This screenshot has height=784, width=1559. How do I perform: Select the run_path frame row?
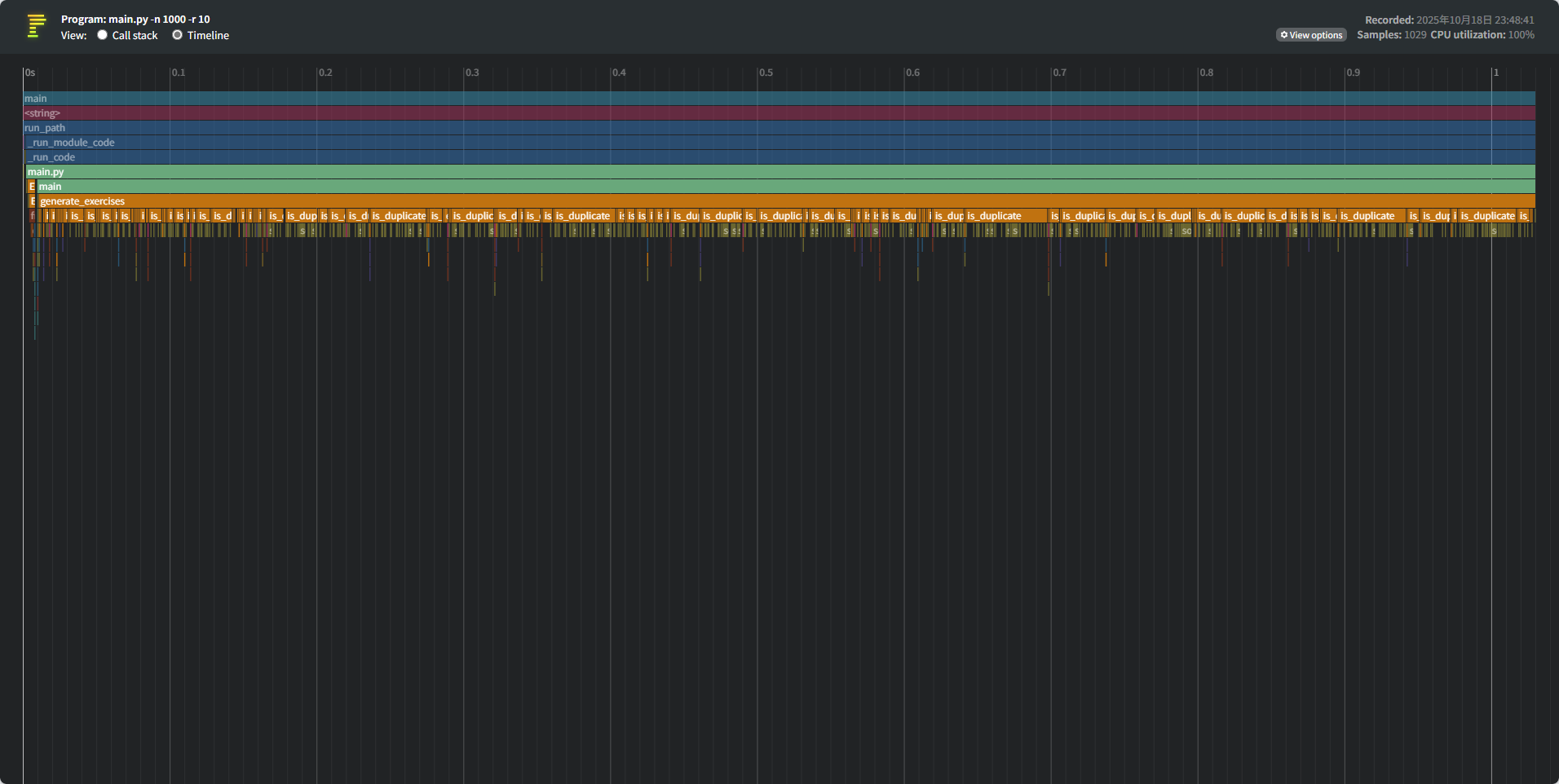click(779, 128)
